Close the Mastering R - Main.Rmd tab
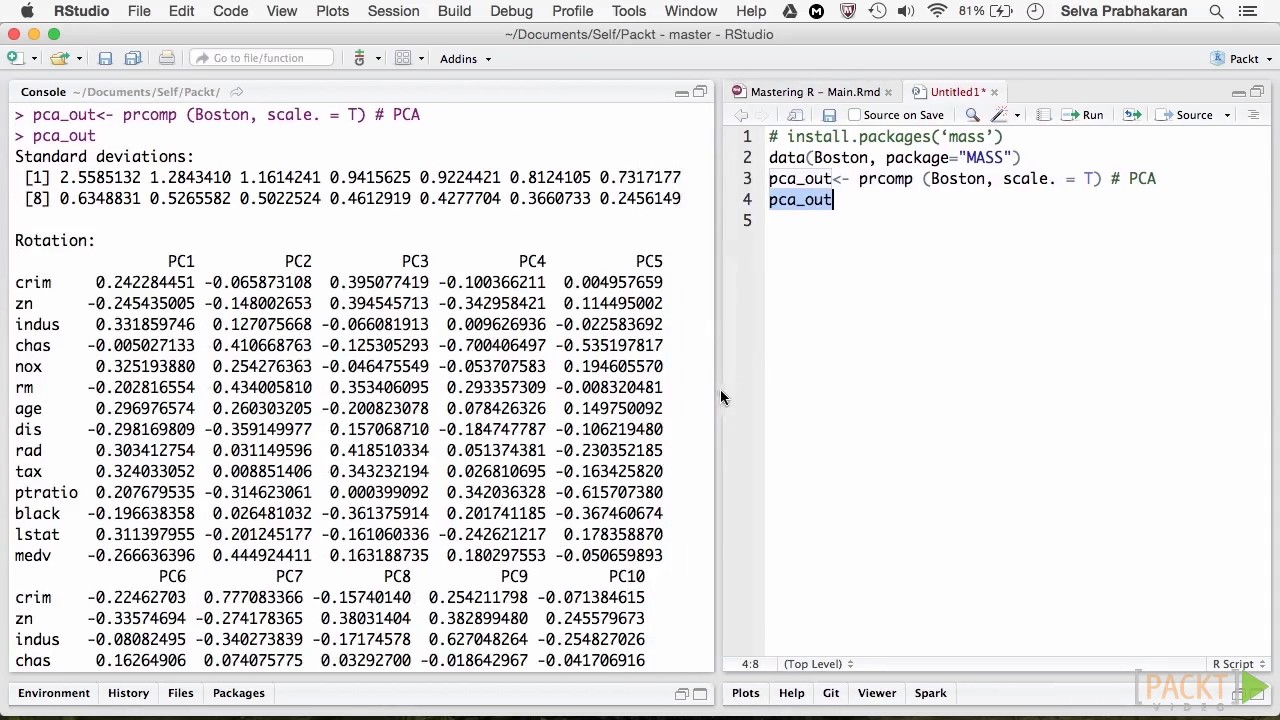Image resolution: width=1280 pixels, height=720 pixels. coord(888,92)
